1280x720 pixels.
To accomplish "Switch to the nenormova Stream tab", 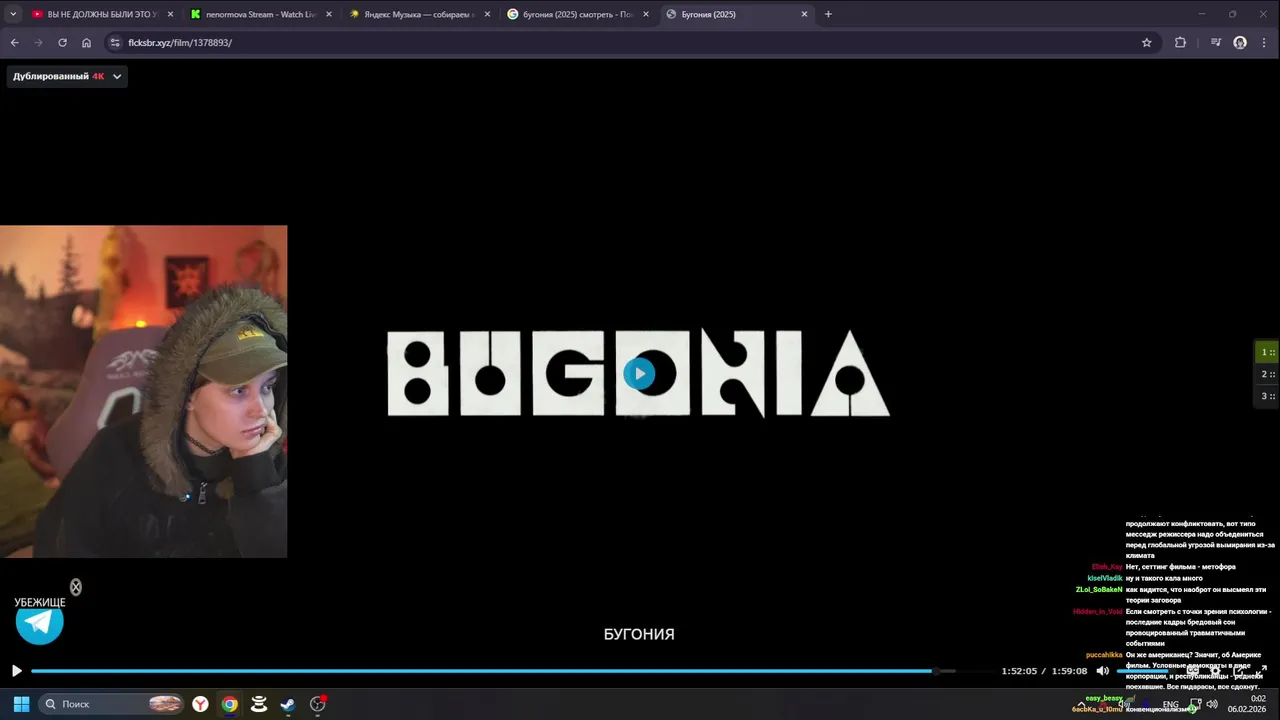I will [260, 14].
